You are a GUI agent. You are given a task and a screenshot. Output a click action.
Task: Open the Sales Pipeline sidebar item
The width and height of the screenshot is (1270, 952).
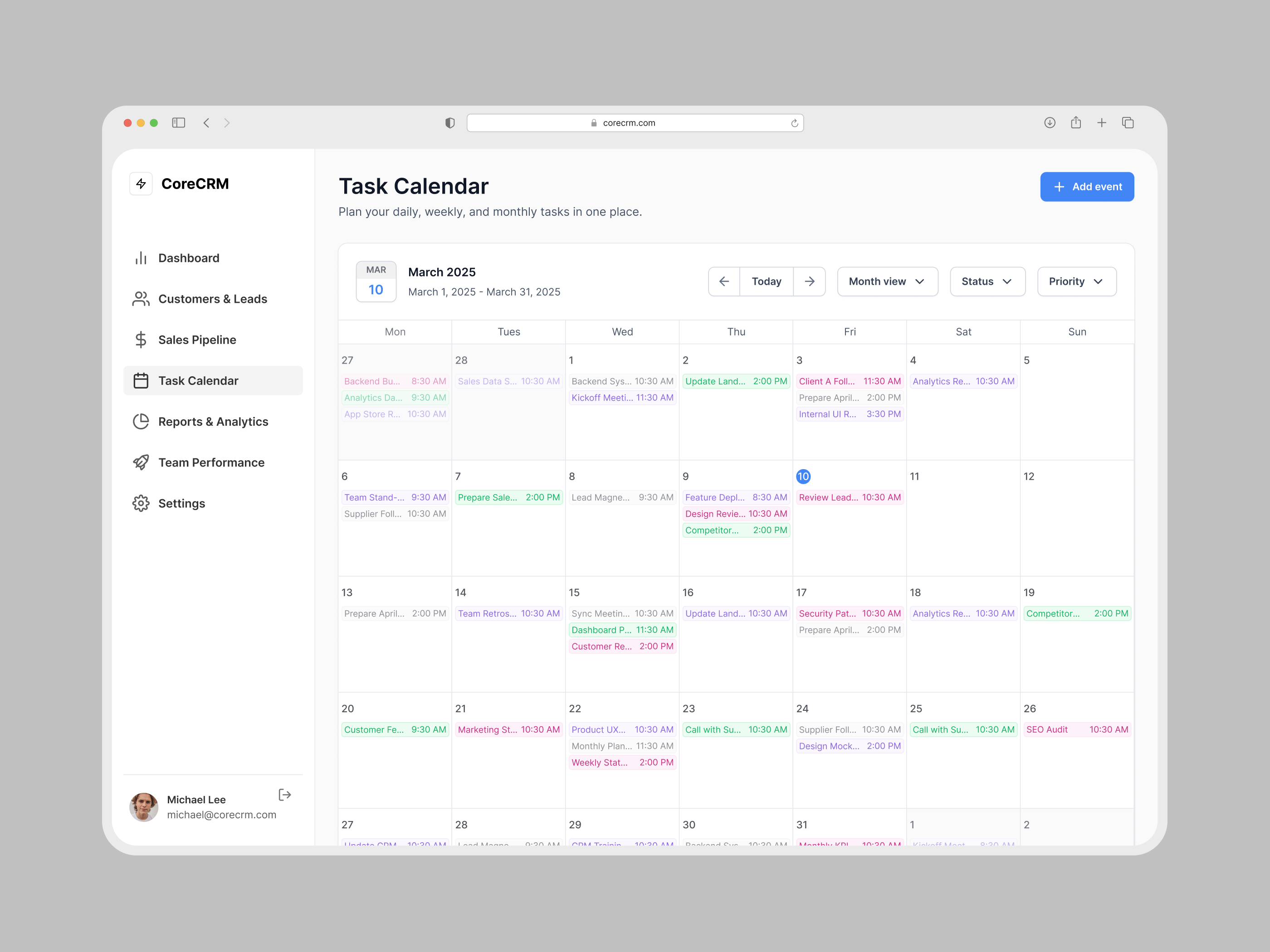tap(197, 340)
